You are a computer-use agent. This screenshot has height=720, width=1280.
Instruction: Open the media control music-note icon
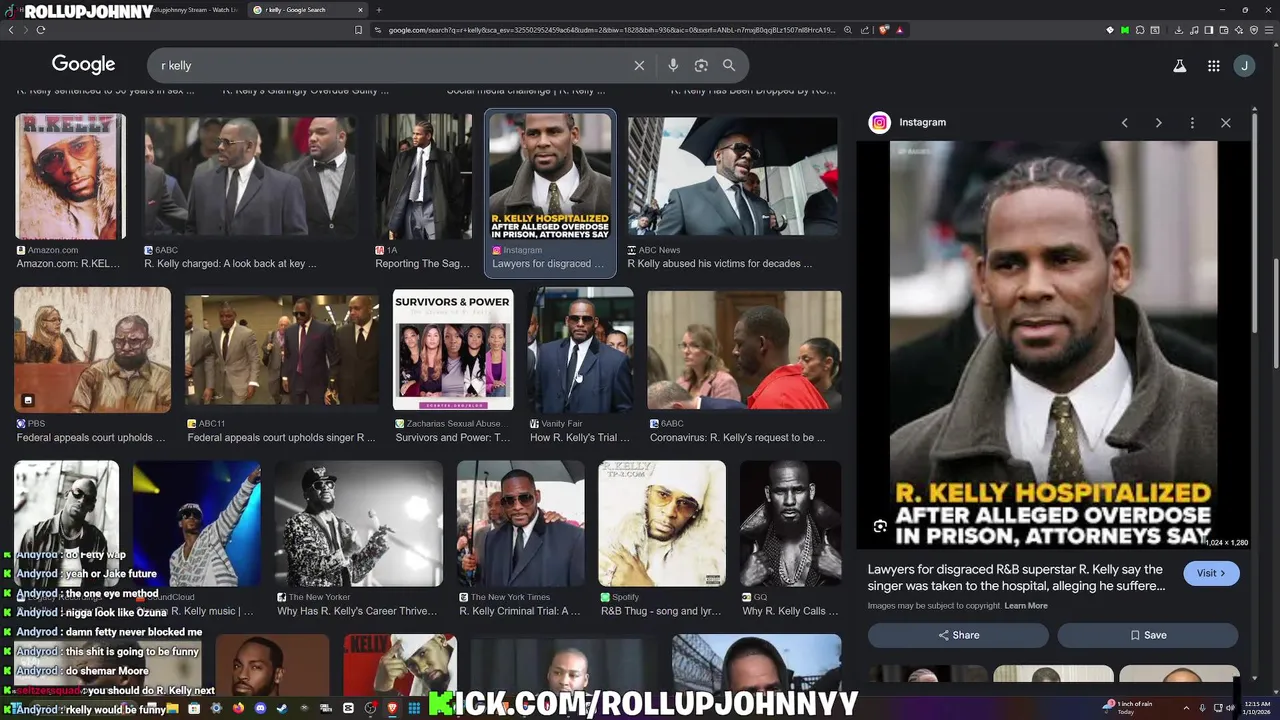(x=1194, y=30)
